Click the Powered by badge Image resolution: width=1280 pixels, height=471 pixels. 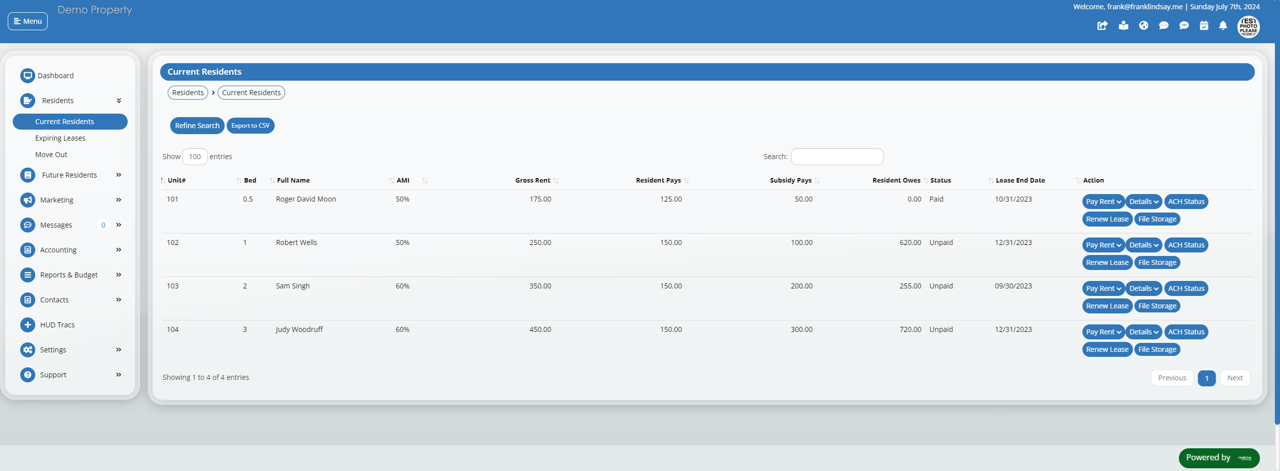(1219, 458)
